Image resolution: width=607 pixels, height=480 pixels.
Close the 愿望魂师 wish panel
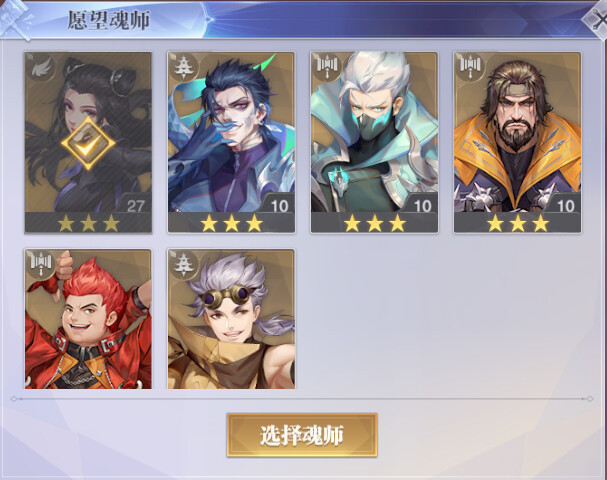(x=597, y=20)
